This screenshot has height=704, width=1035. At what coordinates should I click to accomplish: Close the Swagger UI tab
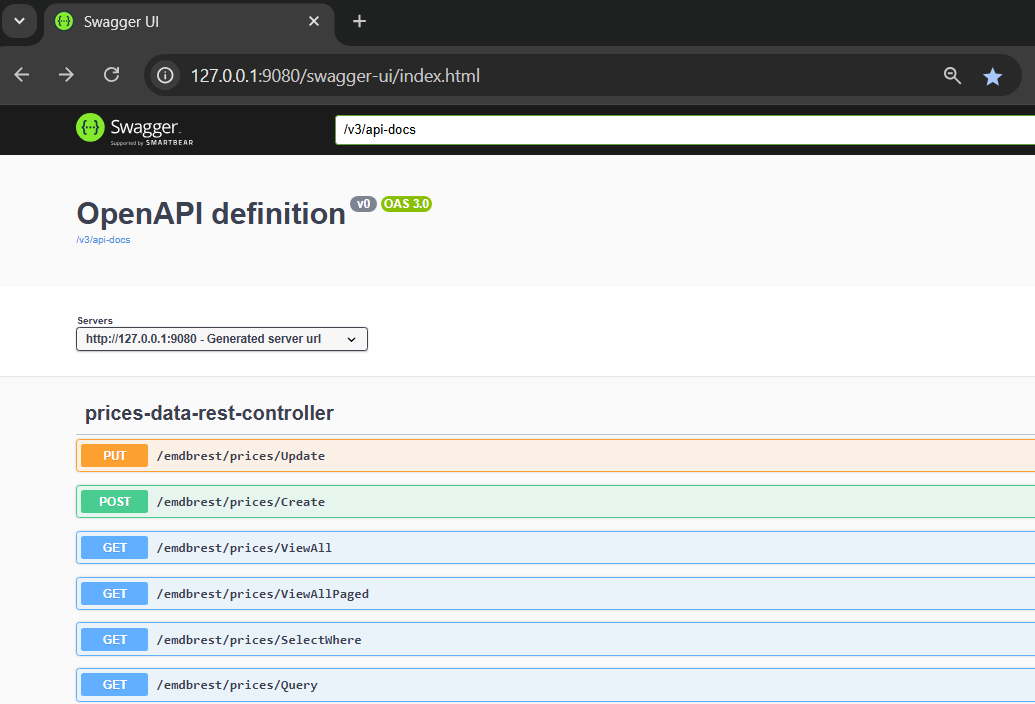pyautogui.click(x=314, y=21)
